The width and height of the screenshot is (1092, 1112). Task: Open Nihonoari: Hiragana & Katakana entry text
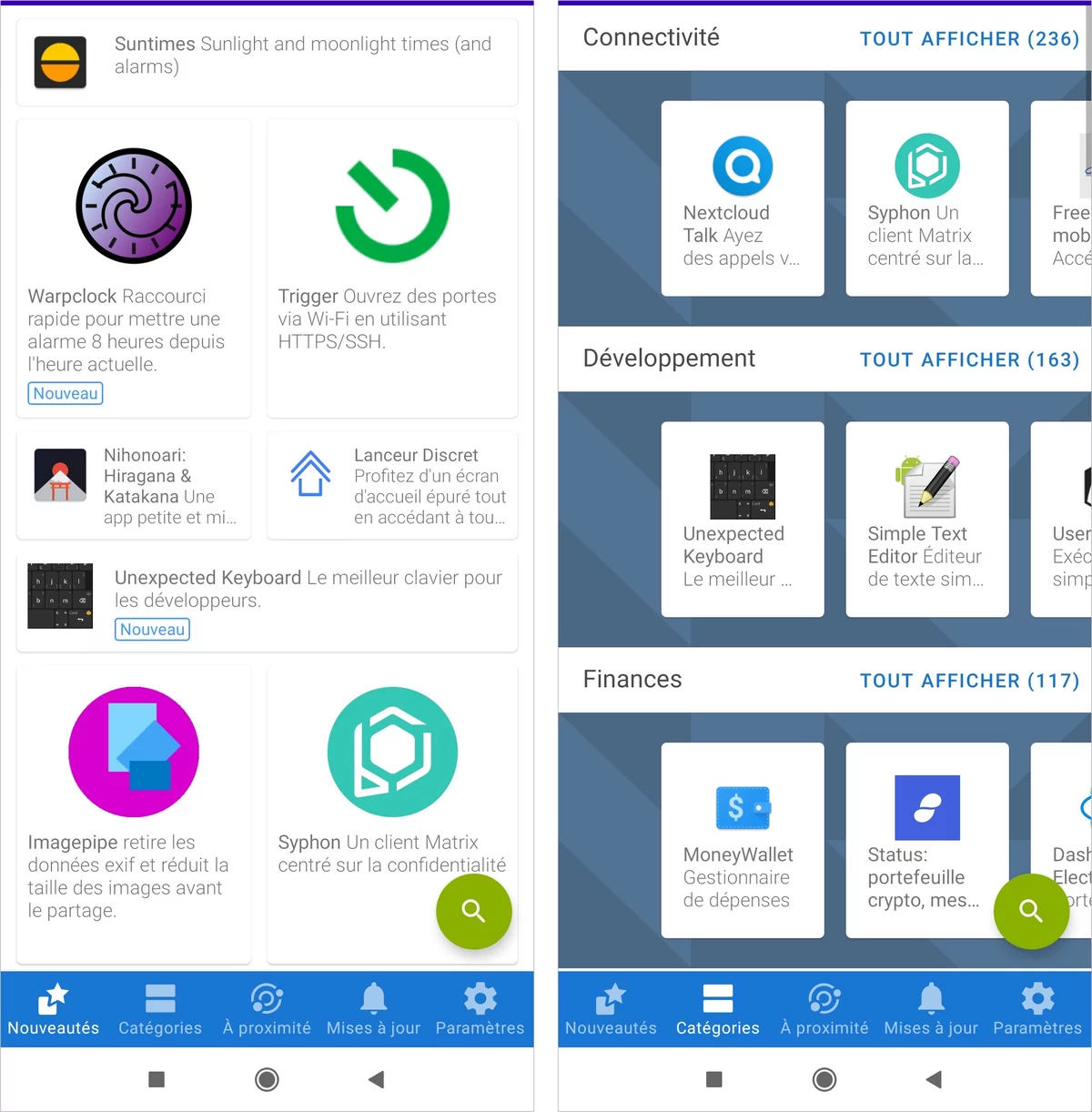click(169, 486)
